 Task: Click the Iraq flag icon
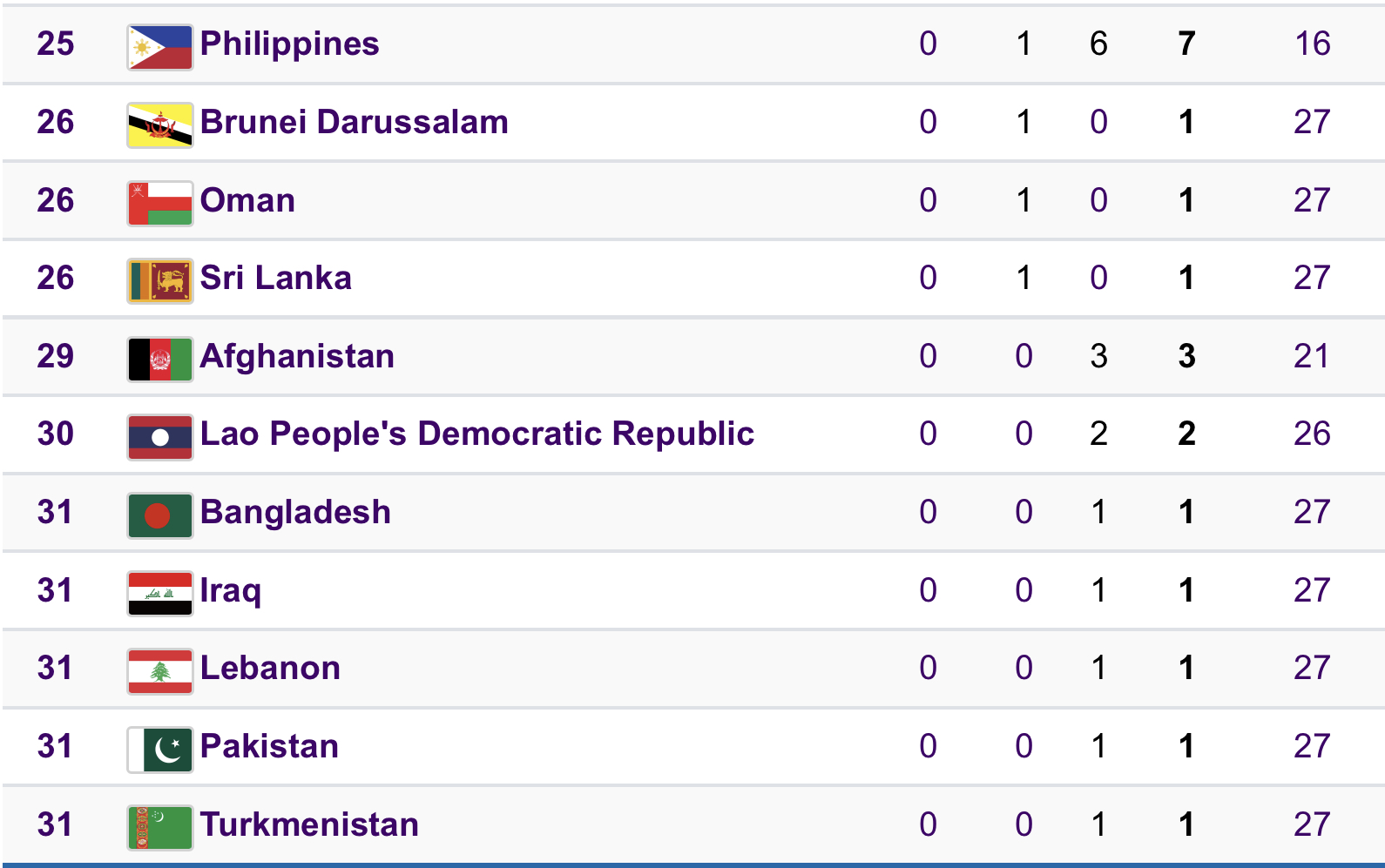click(159, 594)
